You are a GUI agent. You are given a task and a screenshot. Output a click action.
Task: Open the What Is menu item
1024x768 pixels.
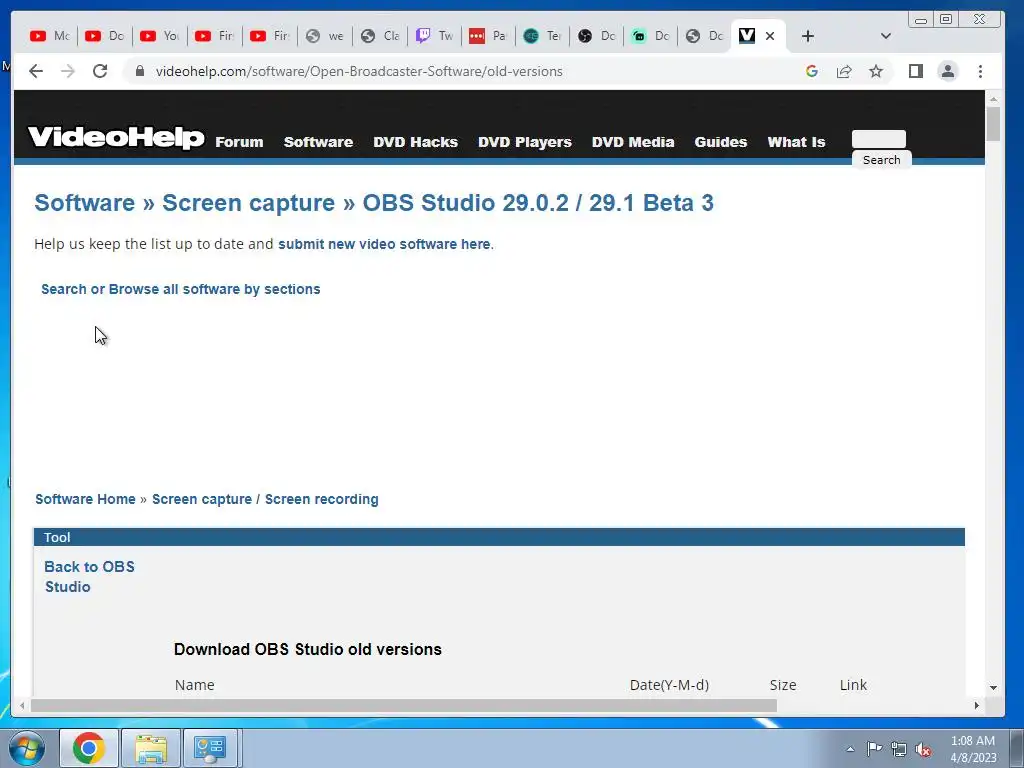point(796,142)
